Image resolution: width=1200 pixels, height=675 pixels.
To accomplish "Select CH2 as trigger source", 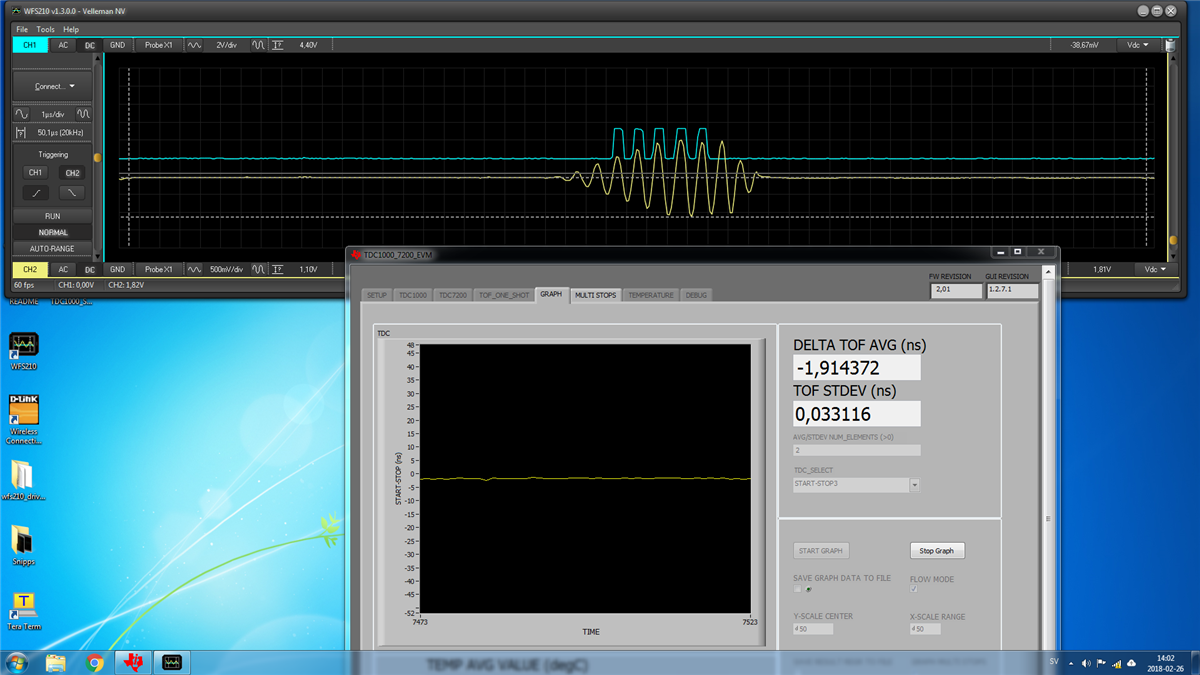I will 72,173.
